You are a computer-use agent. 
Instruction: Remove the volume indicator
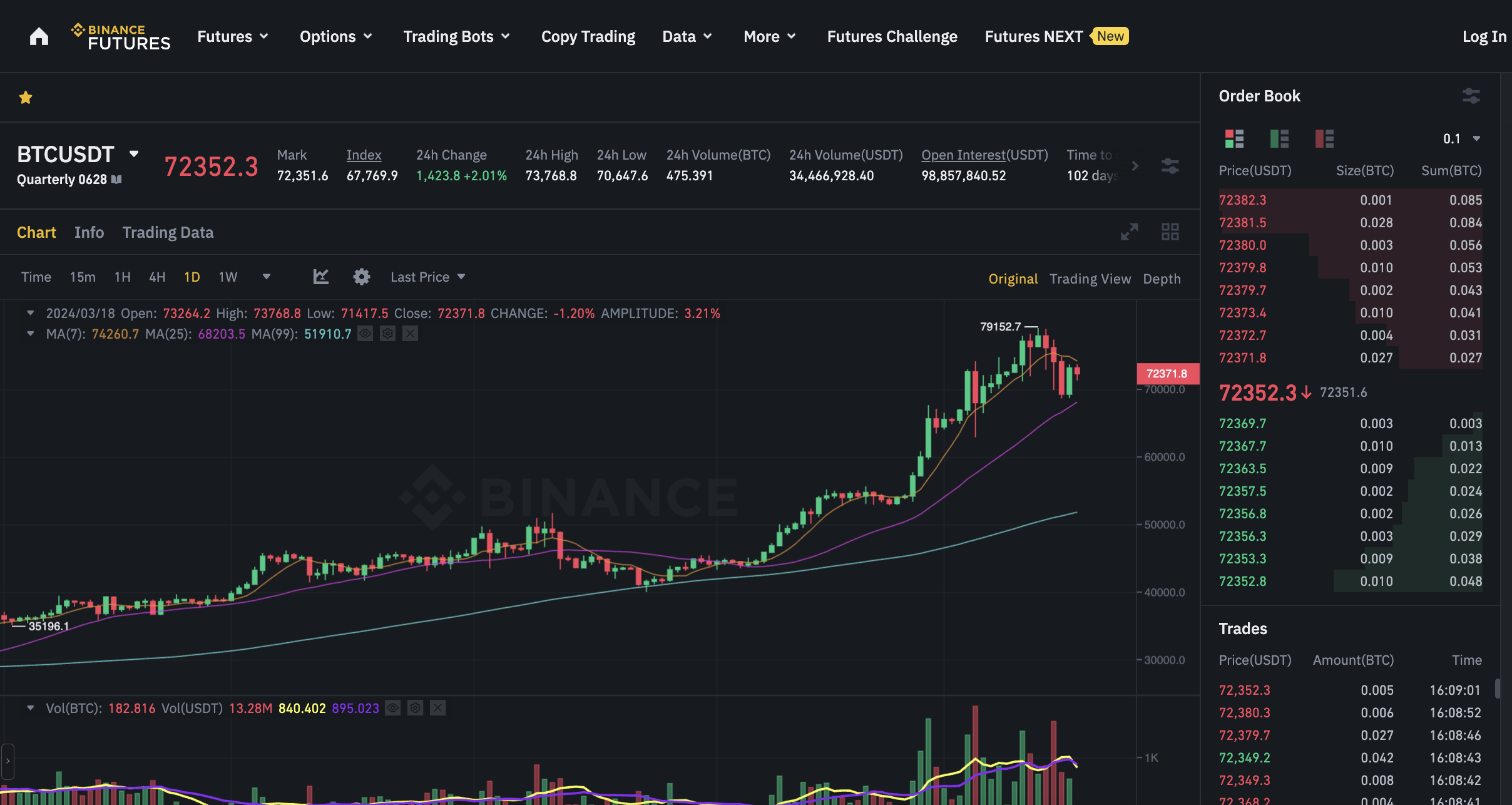(x=438, y=708)
